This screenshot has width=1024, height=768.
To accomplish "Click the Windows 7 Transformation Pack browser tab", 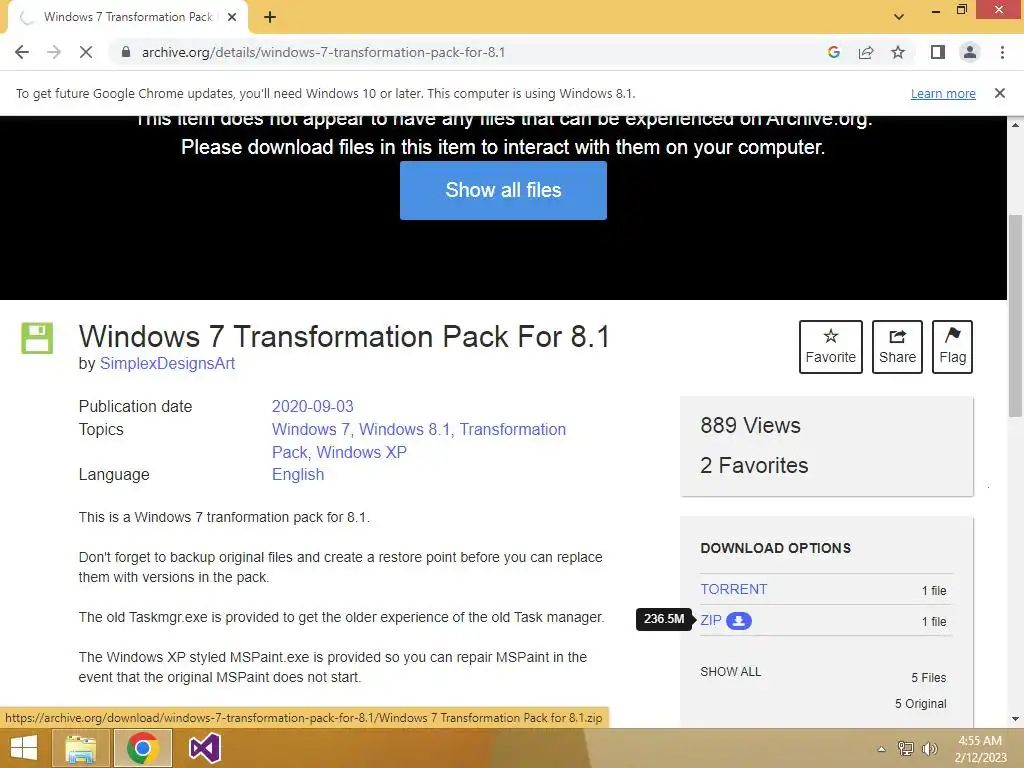I will pyautogui.click(x=127, y=17).
